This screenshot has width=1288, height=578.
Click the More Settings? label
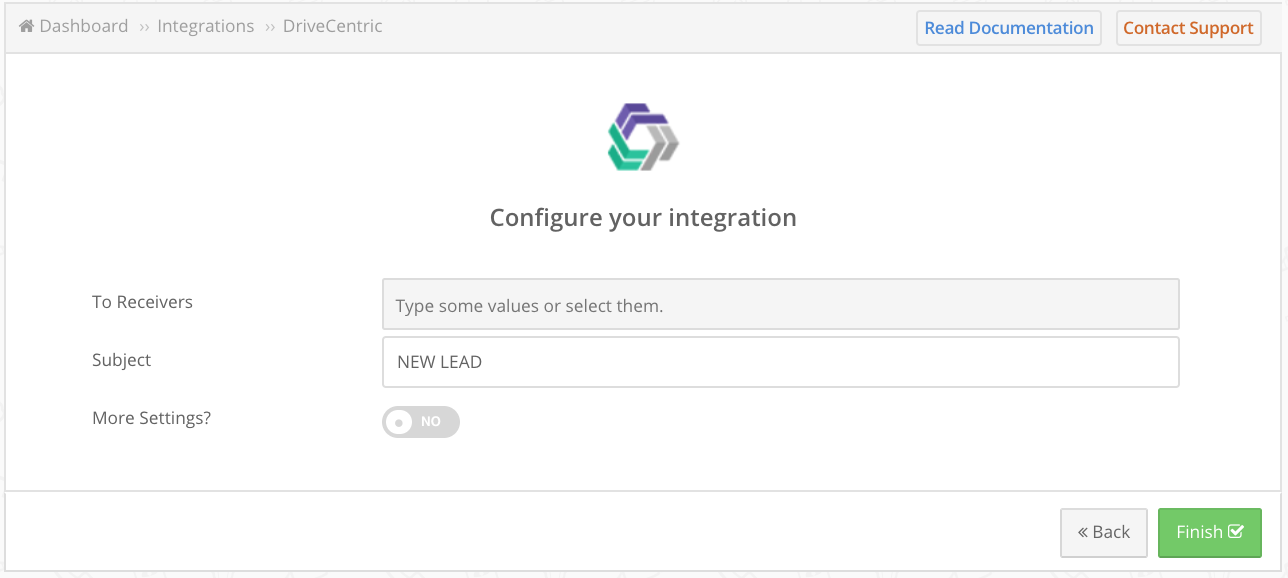(152, 418)
